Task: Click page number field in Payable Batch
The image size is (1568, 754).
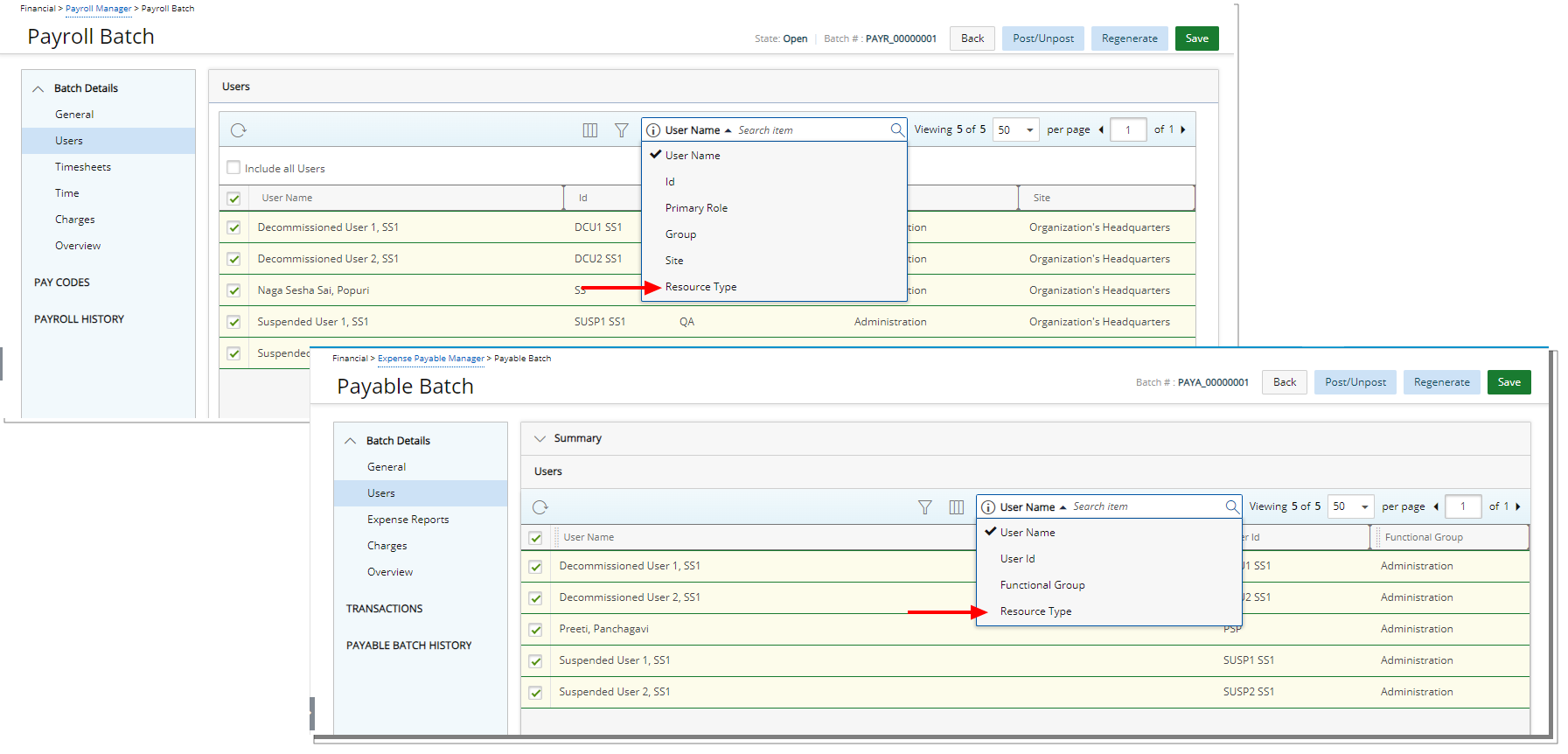Action: 1463,507
